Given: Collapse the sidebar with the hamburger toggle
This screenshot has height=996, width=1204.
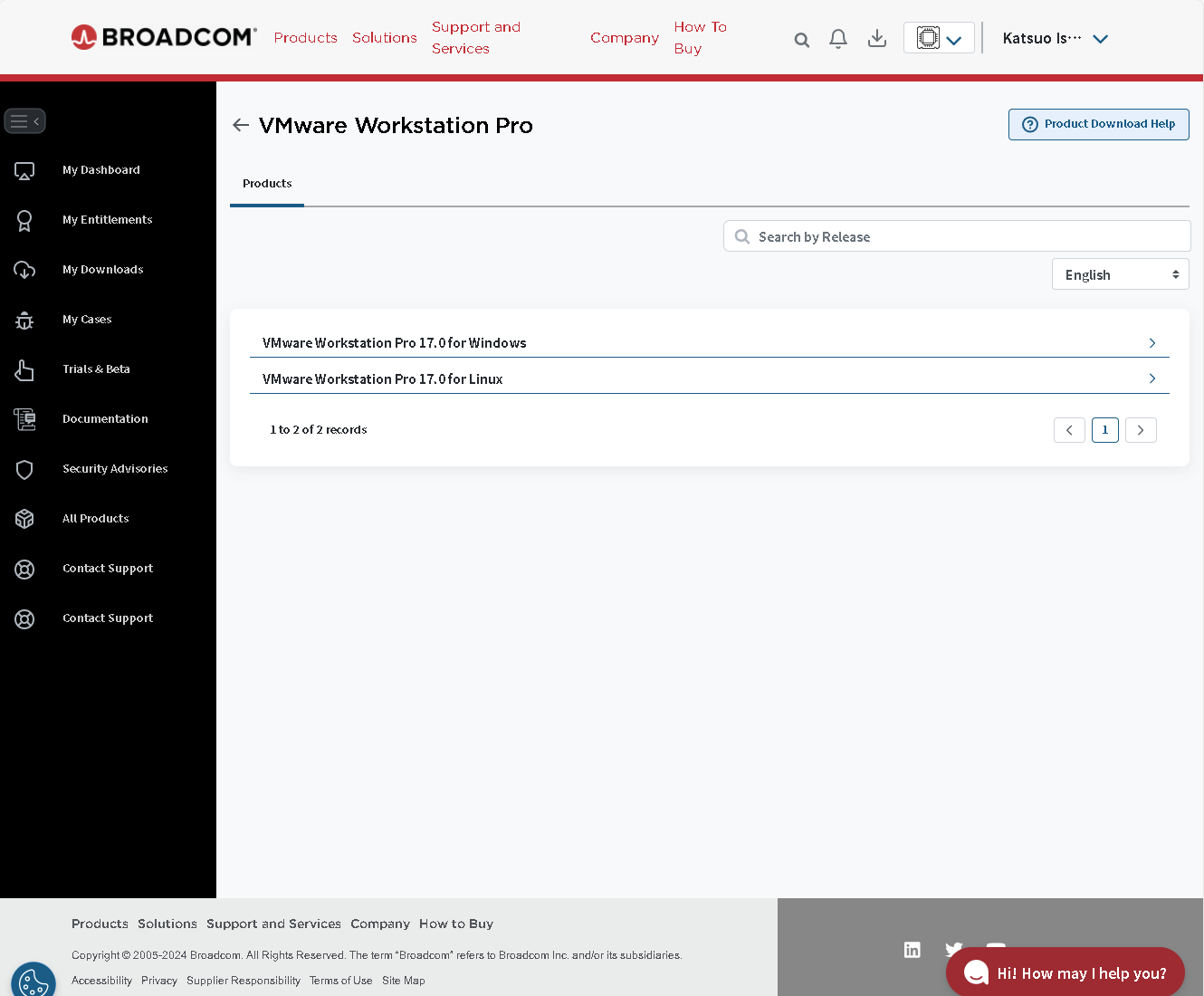Looking at the screenshot, I should coord(24,120).
